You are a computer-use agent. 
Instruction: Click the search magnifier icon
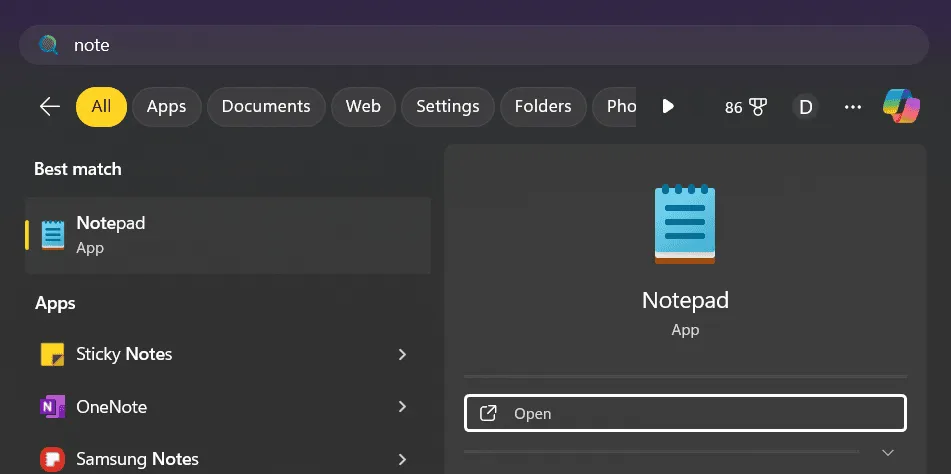coord(49,45)
